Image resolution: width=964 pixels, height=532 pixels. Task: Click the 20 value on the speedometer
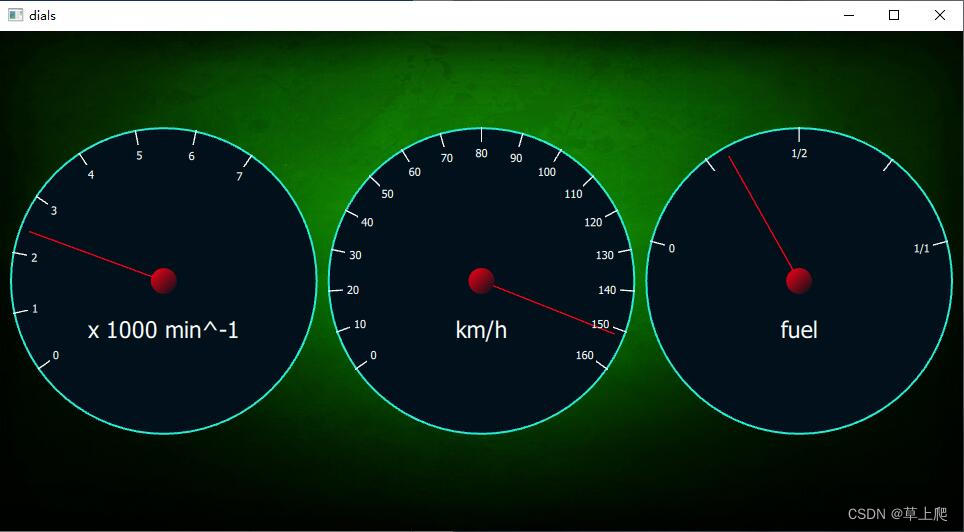(x=353, y=290)
